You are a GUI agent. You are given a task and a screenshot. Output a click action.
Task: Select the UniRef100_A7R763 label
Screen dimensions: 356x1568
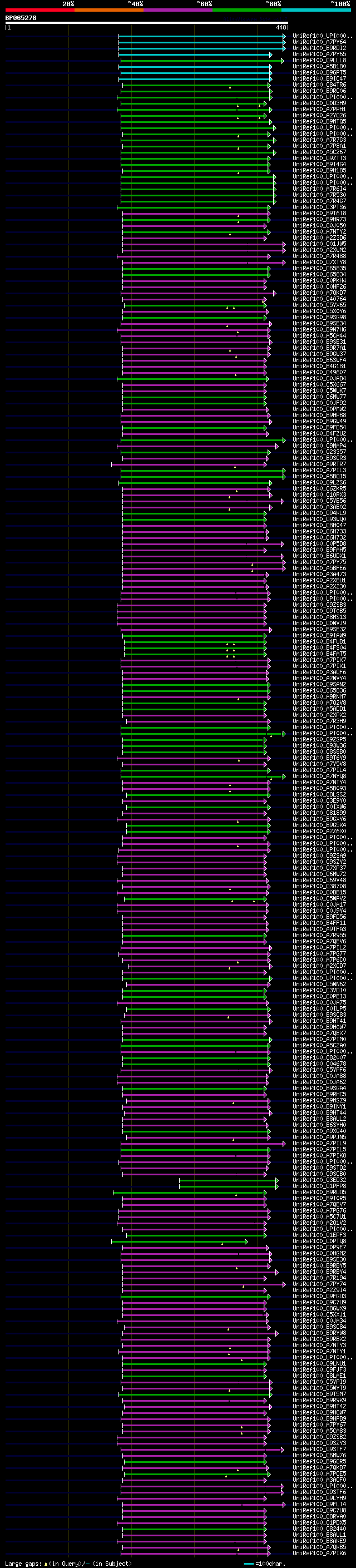[x=319, y=140]
